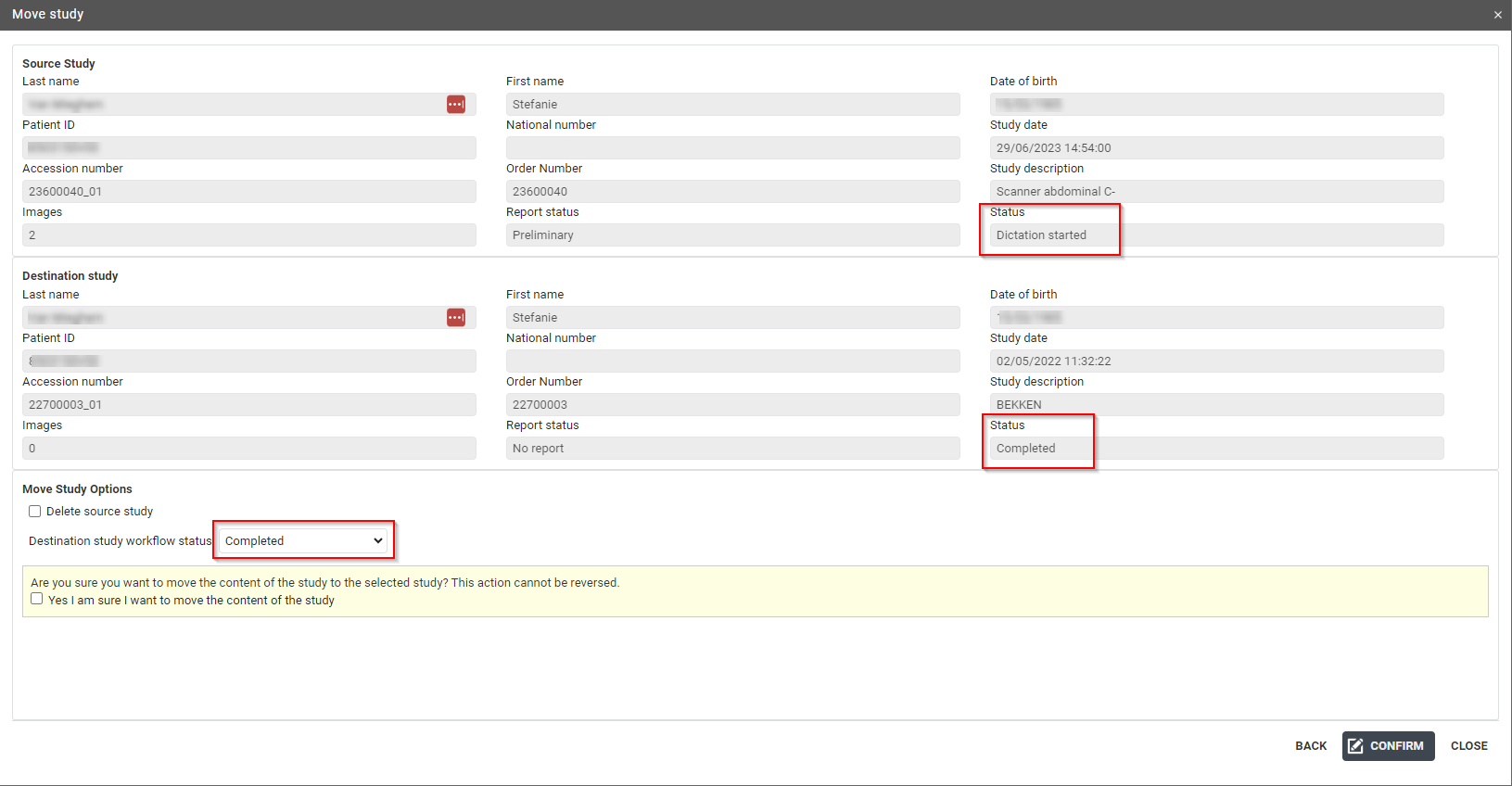Tick the 'Yes I am sure' confirmation checkbox
This screenshot has width=1512, height=786.
click(x=37, y=599)
